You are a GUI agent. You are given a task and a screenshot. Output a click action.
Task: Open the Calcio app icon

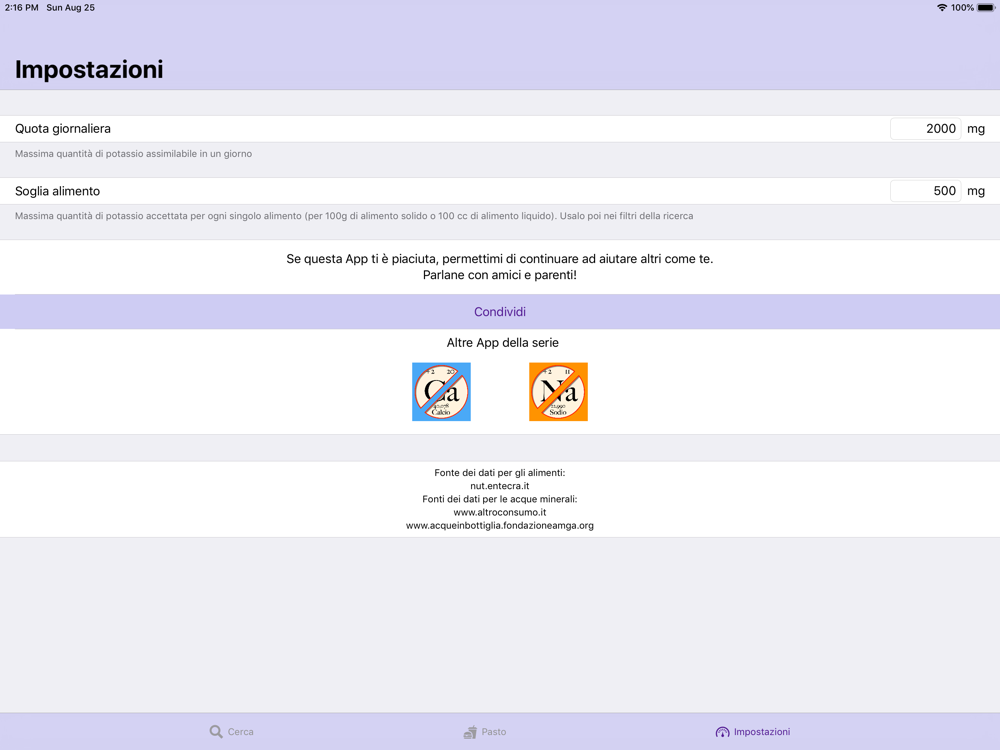click(441, 392)
